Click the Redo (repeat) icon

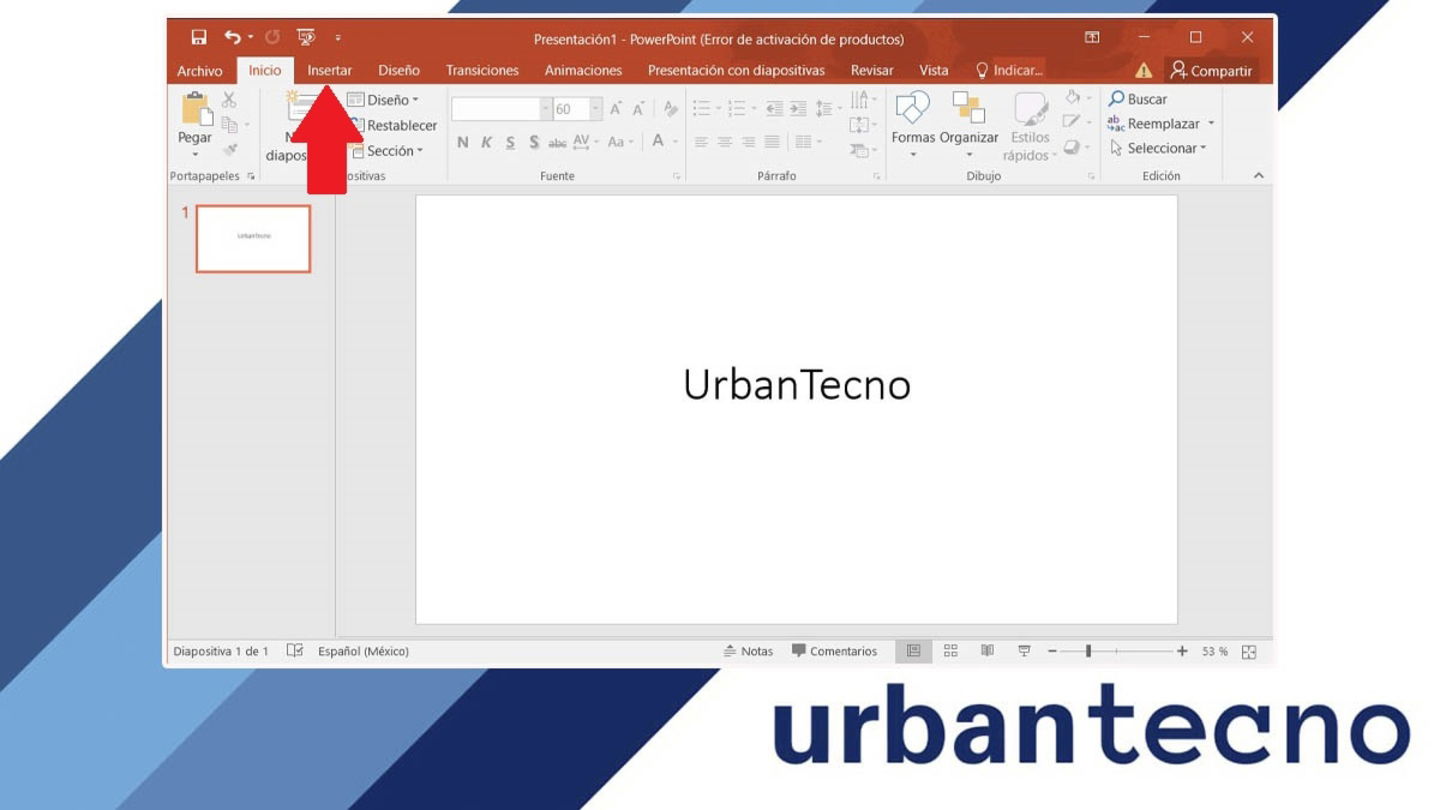[x=272, y=38]
